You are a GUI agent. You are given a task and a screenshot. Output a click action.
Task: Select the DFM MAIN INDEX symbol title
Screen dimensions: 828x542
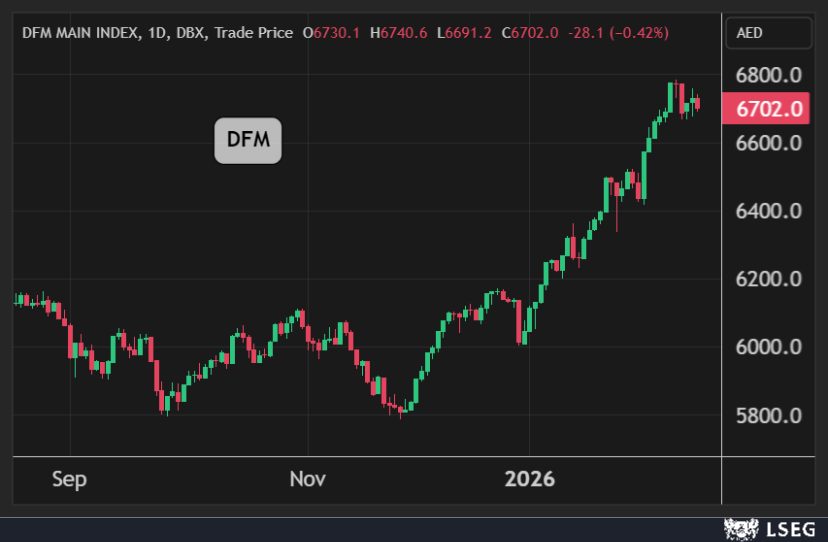78,33
